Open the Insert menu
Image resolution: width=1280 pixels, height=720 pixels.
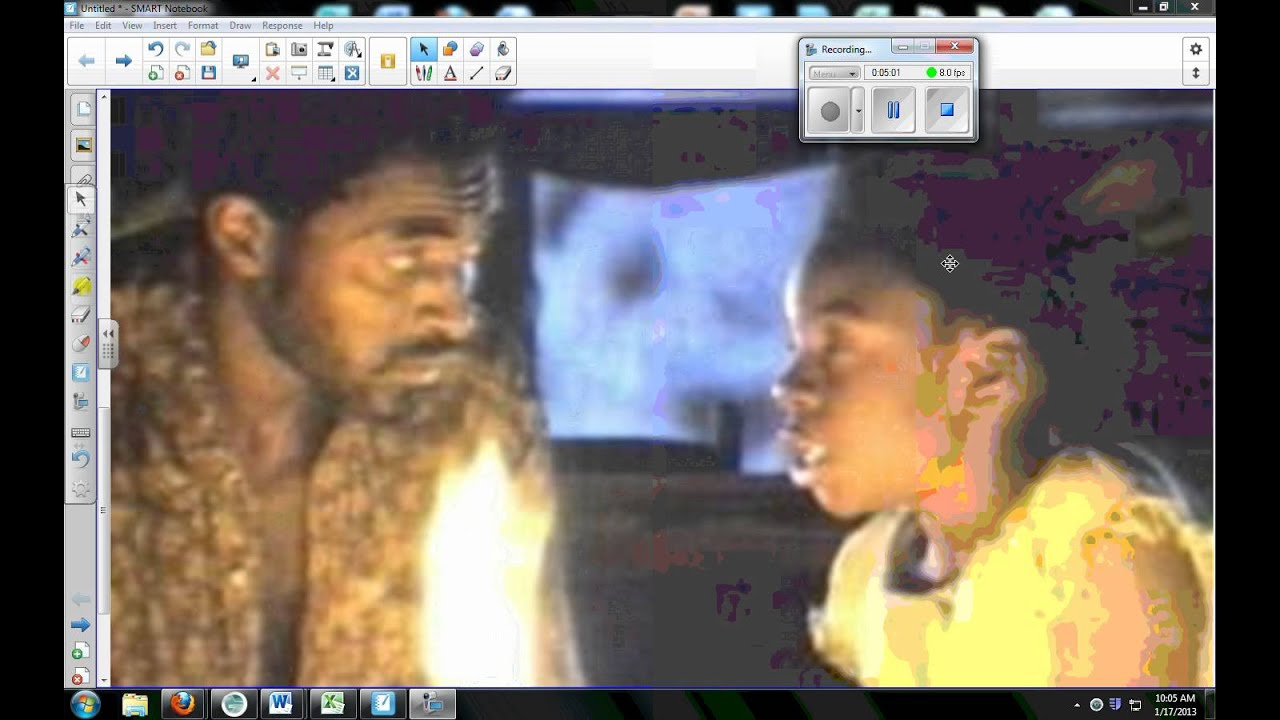click(165, 25)
